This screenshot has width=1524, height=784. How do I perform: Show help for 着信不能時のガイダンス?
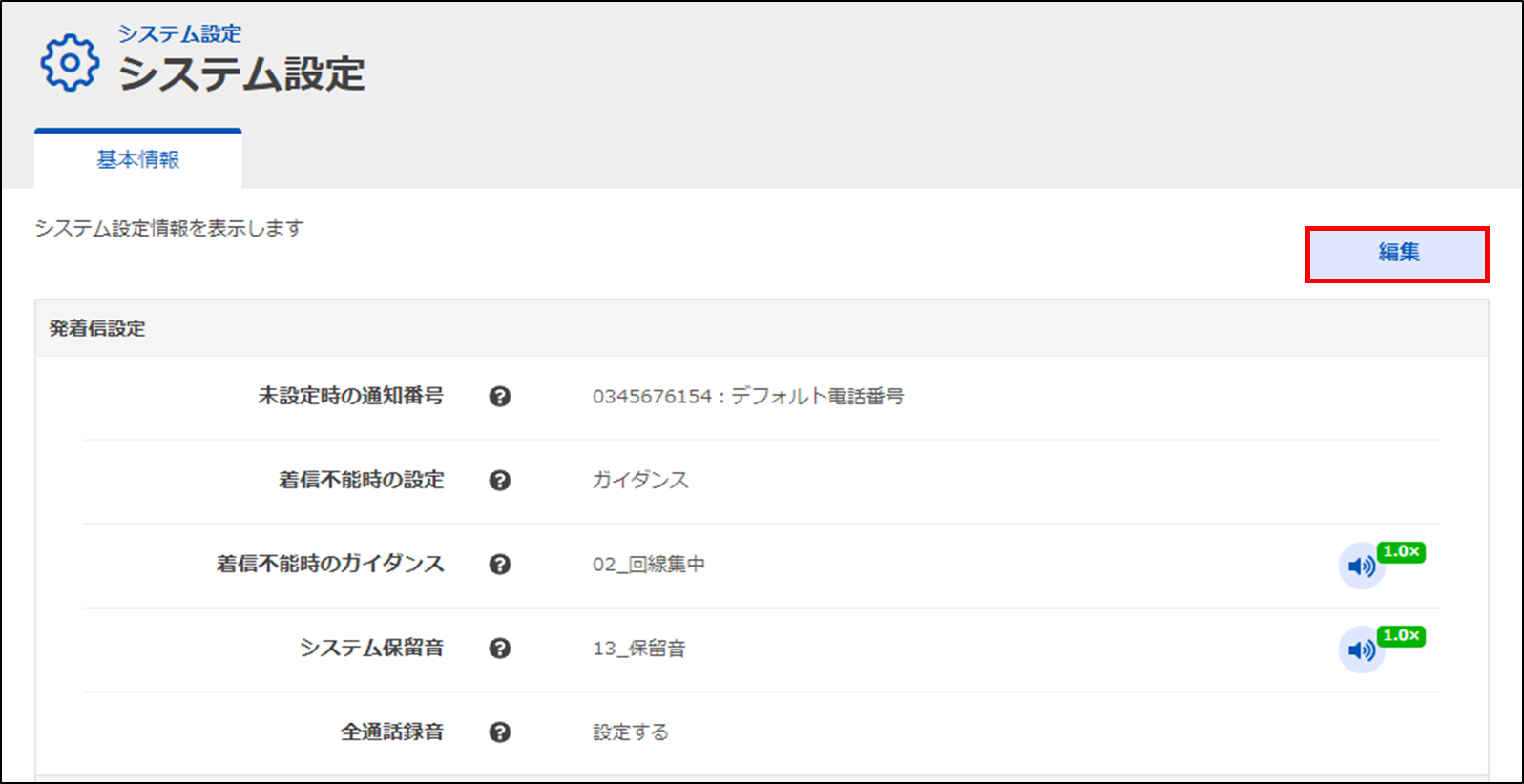tap(500, 565)
